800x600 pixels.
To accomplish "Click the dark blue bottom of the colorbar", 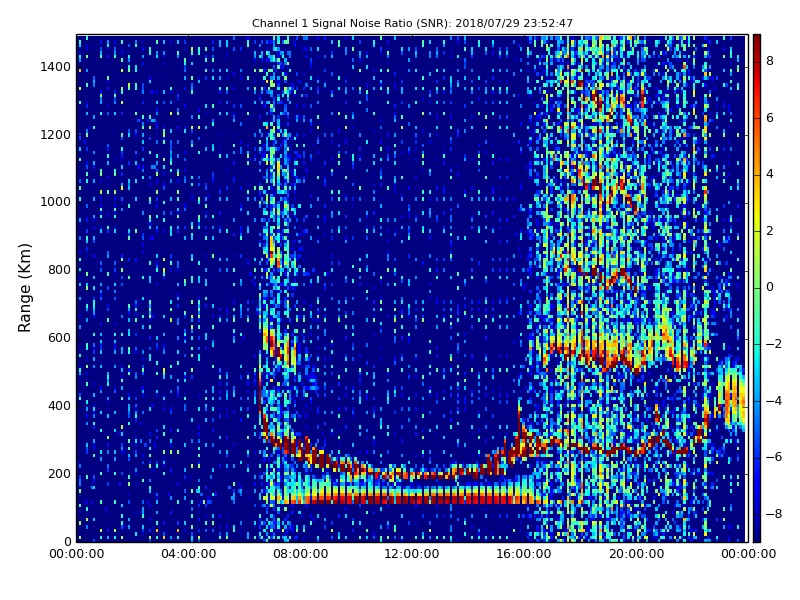I will coord(757,536).
